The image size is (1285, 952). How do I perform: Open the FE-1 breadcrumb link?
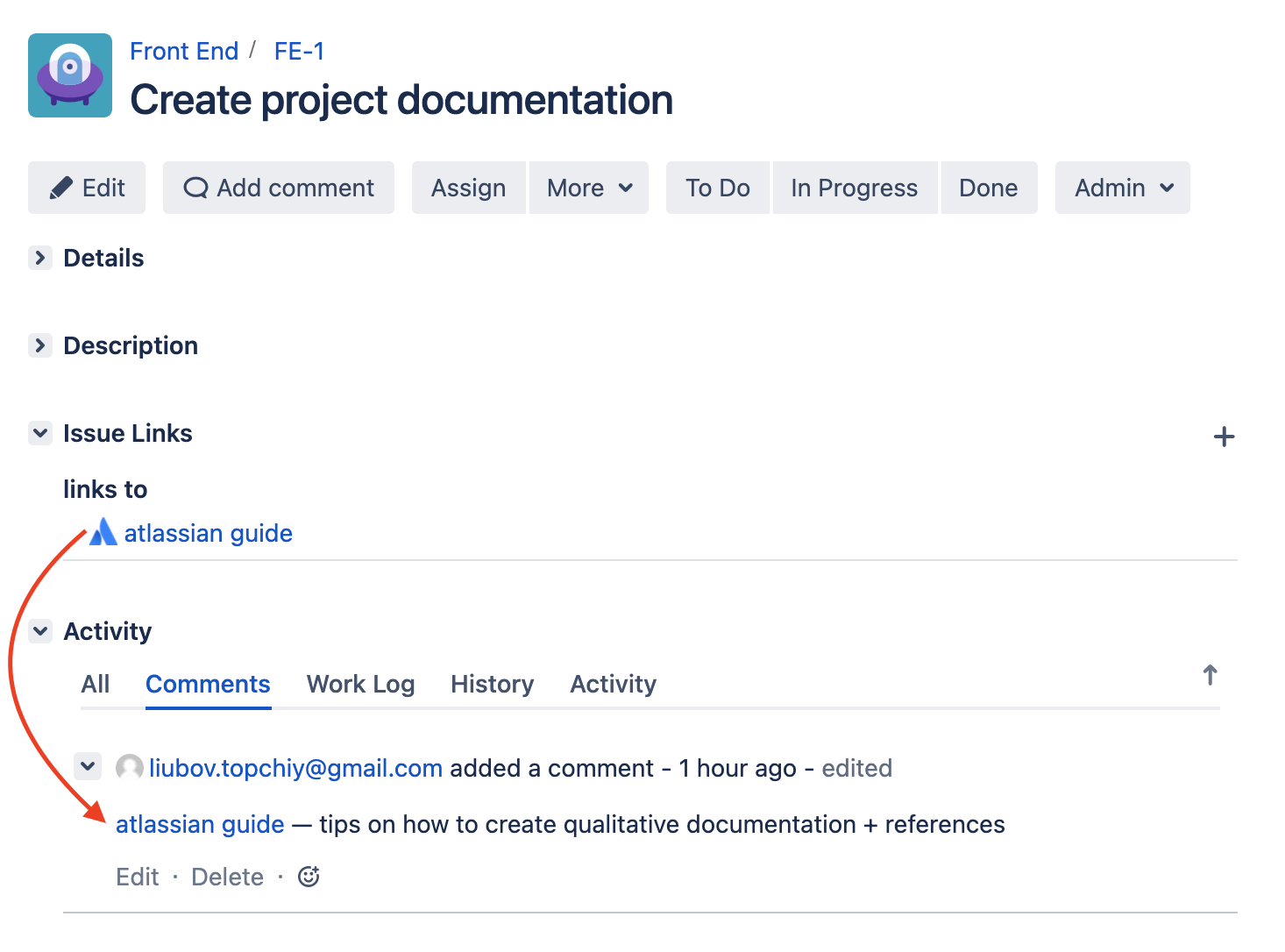pos(299,51)
